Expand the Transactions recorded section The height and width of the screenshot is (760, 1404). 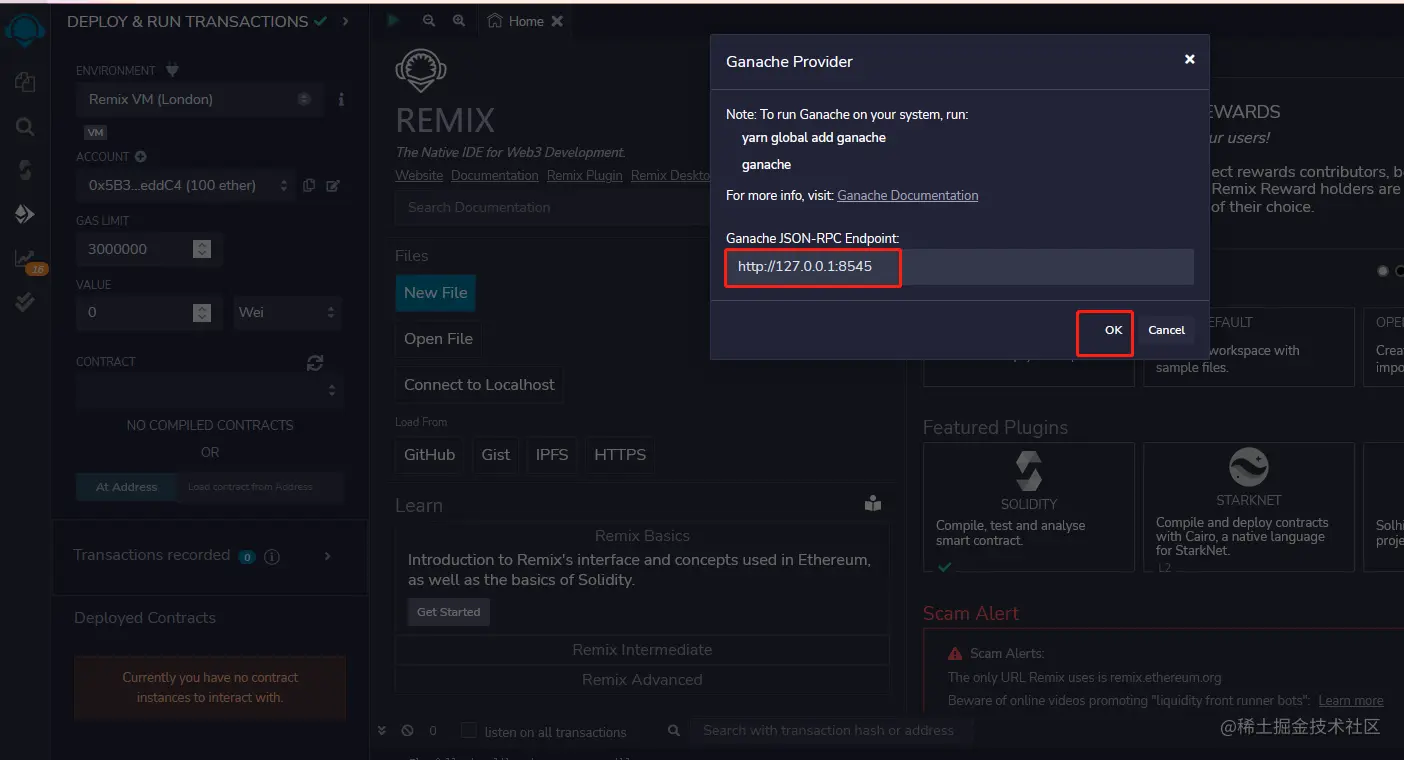click(327, 556)
